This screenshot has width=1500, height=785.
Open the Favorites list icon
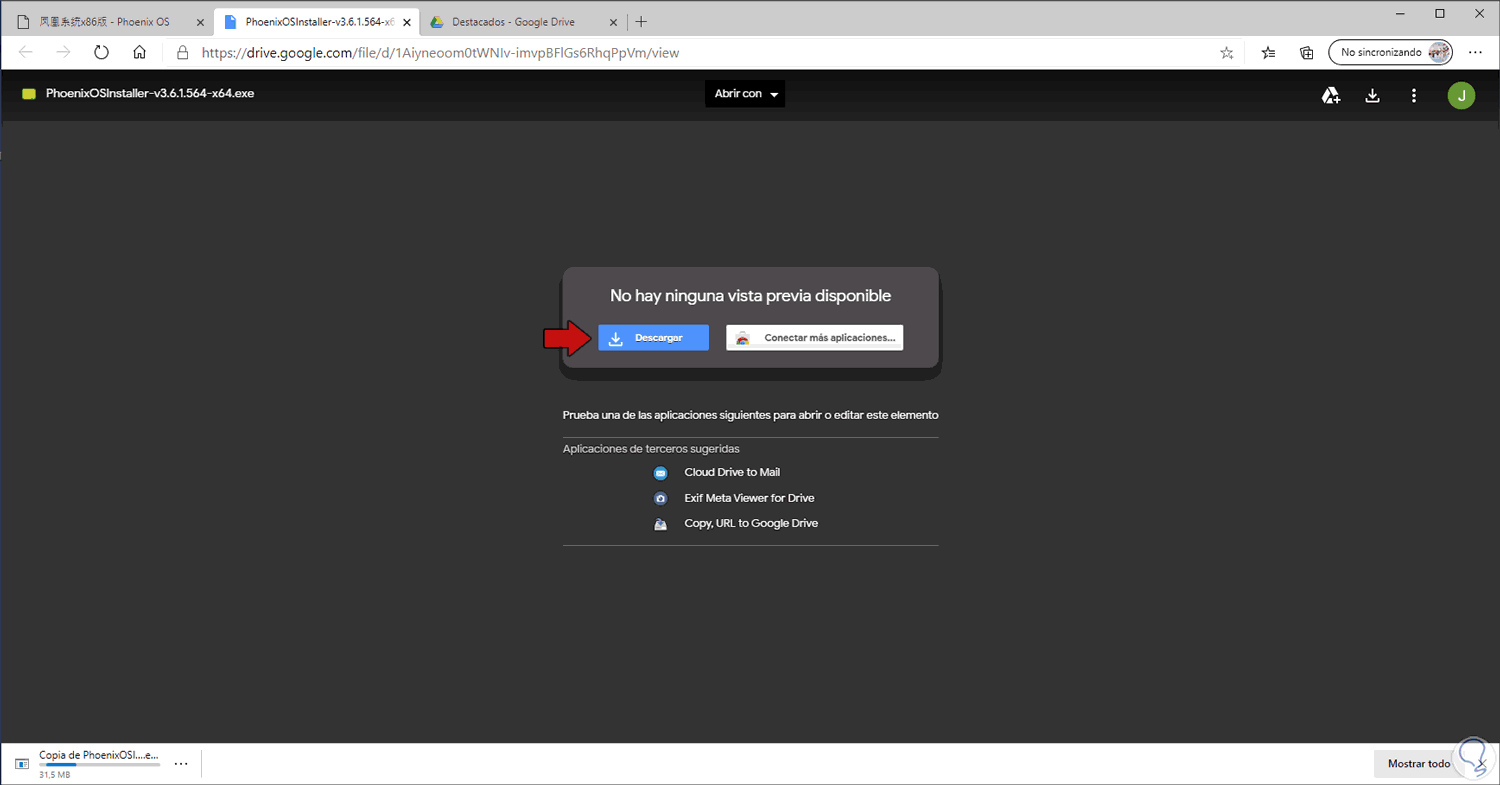pyautogui.click(x=1269, y=53)
